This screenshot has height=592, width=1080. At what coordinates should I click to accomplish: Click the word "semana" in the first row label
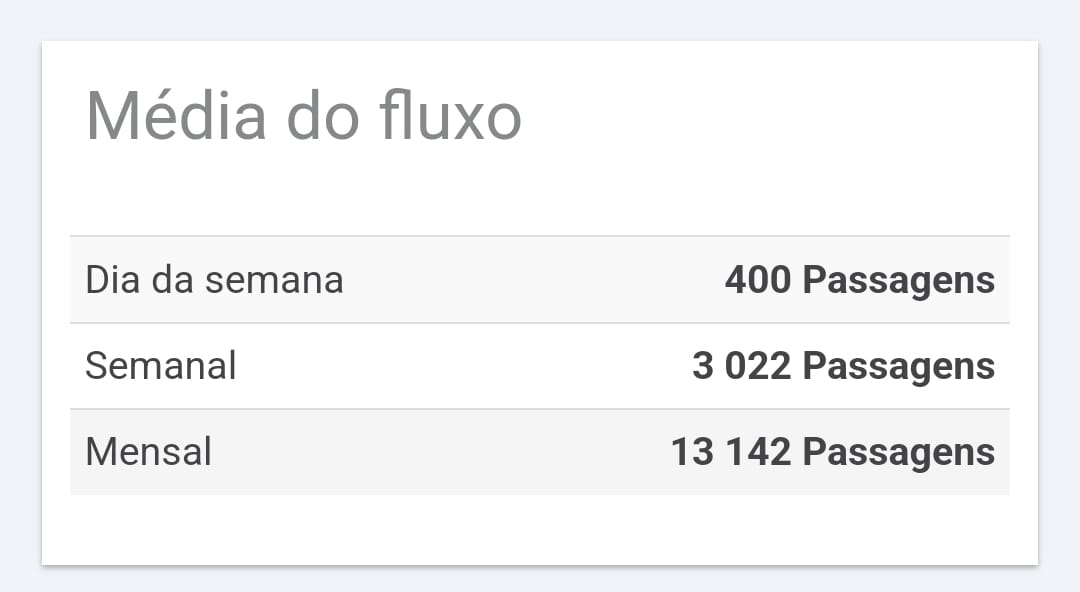click(x=274, y=281)
